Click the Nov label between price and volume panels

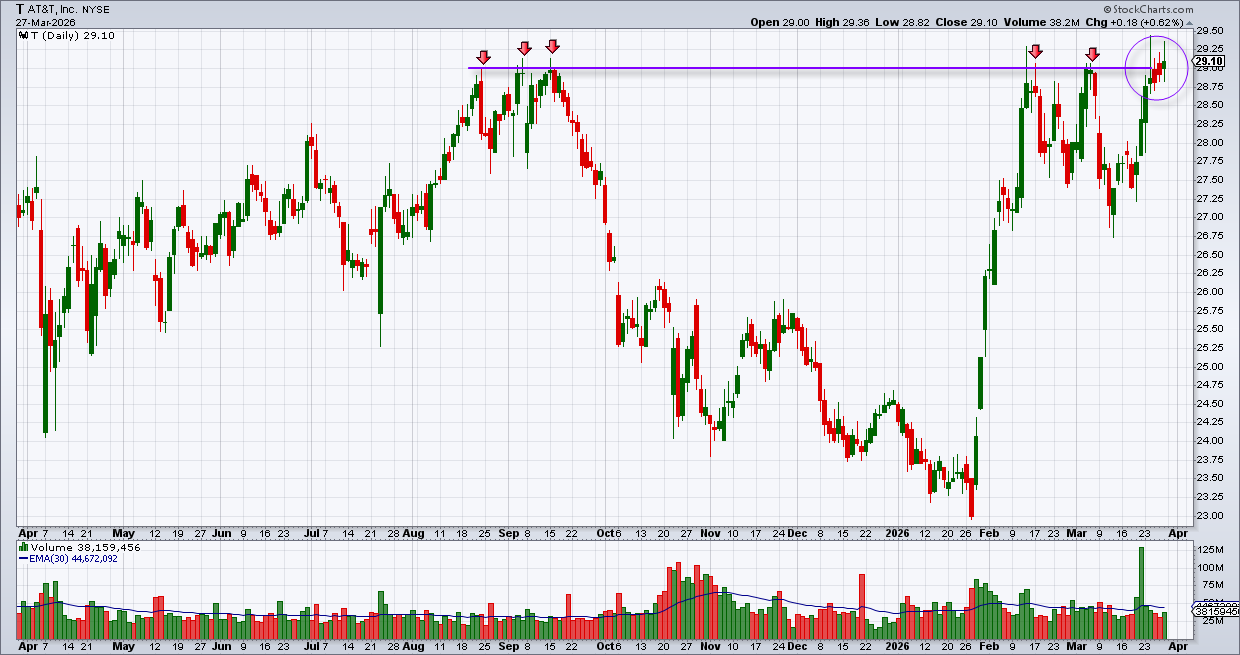coord(709,534)
